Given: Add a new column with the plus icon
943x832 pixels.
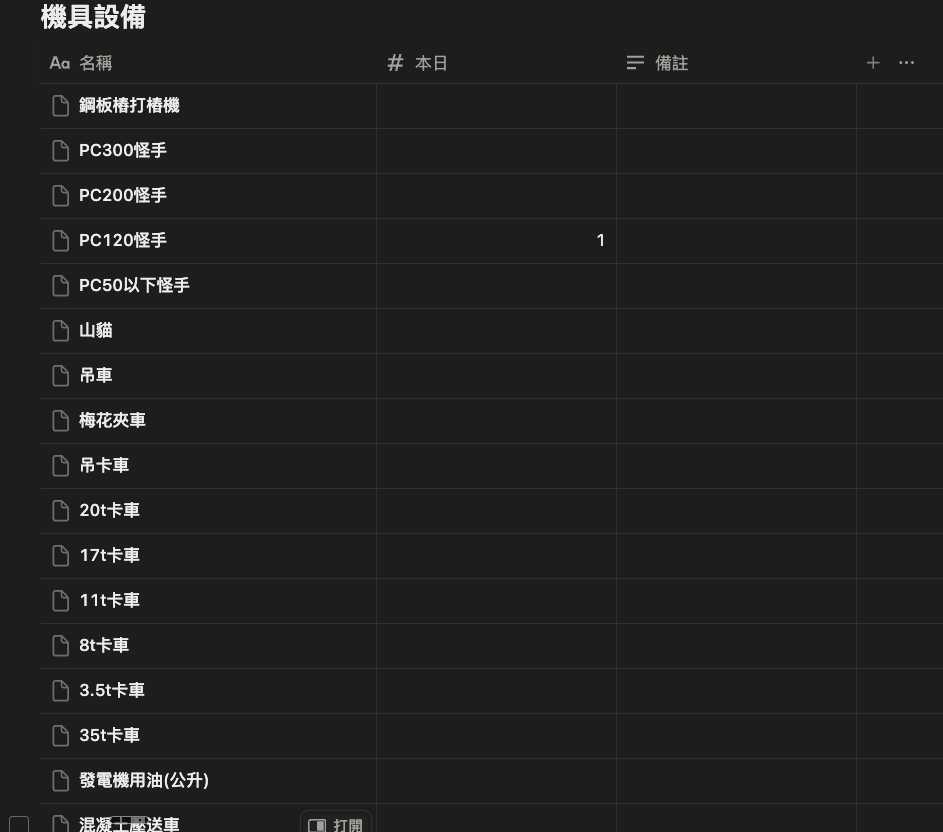Looking at the screenshot, I should (873, 63).
